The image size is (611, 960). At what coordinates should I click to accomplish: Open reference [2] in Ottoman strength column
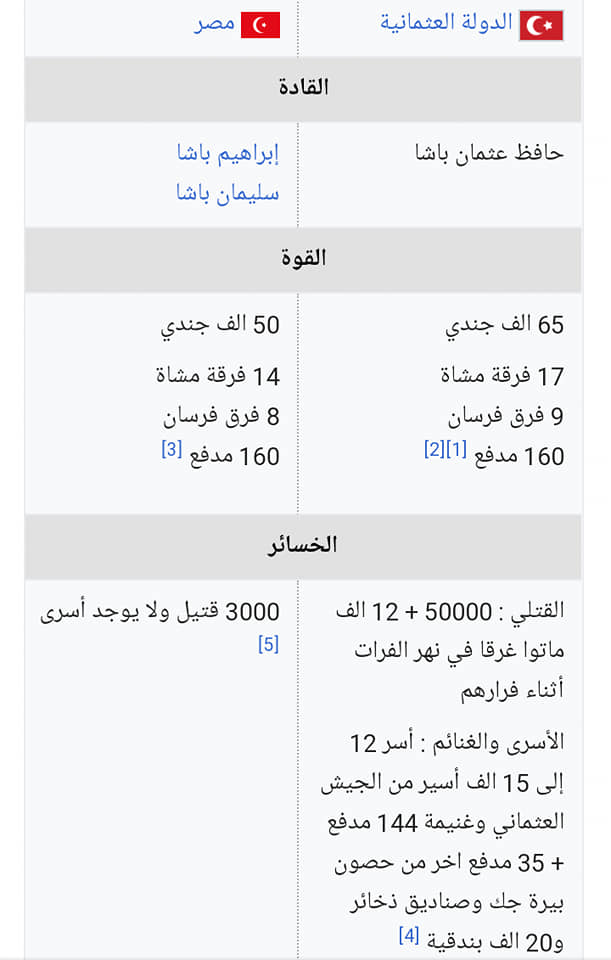click(434, 449)
